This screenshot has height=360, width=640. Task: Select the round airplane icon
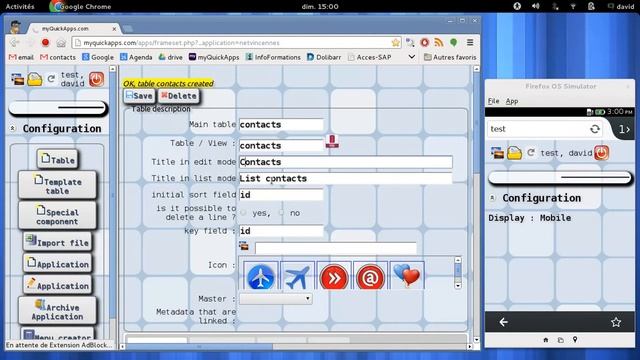click(x=261, y=276)
